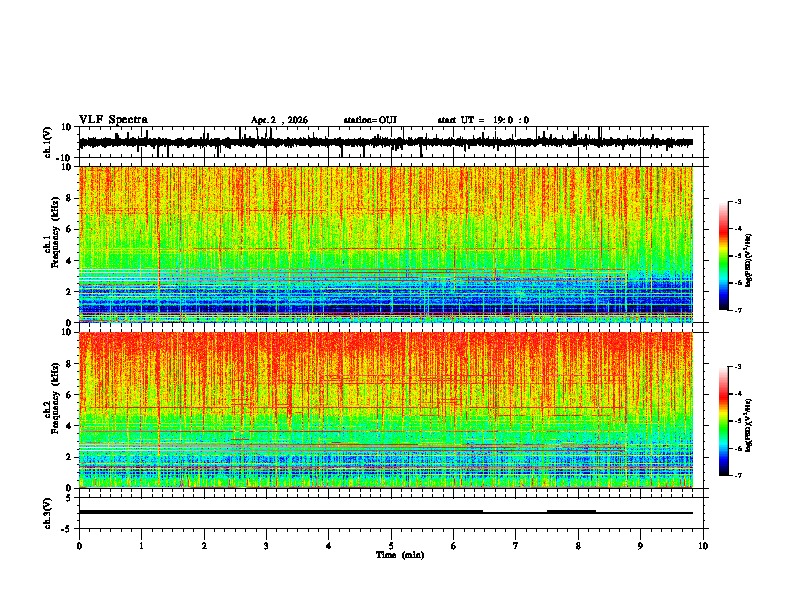Click the "VLF Spectra" plot title
The height and width of the screenshot is (612, 792).
tap(114, 119)
